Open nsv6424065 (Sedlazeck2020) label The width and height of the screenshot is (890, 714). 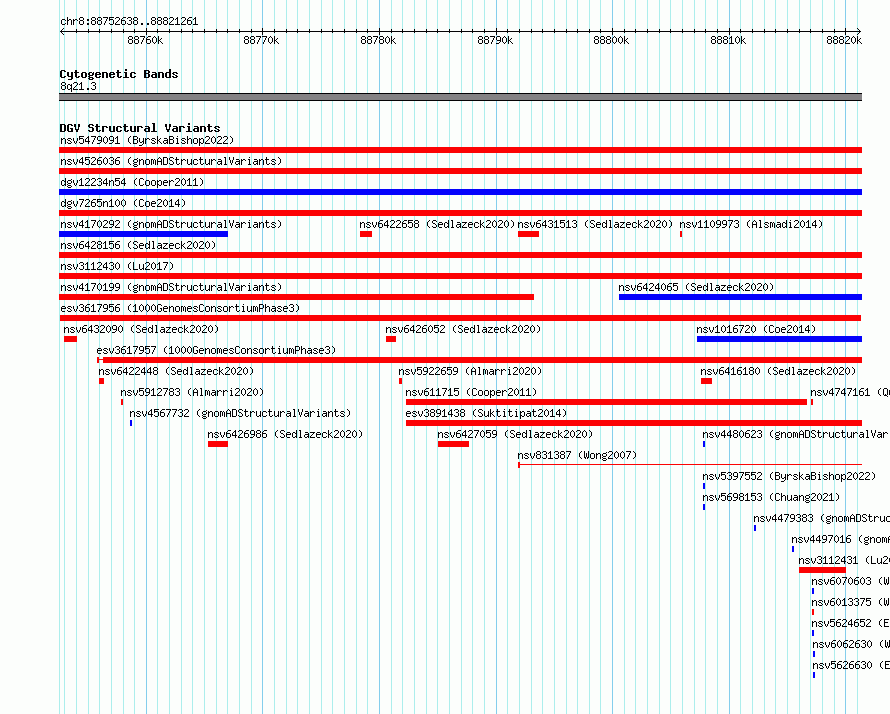[x=696, y=287]
